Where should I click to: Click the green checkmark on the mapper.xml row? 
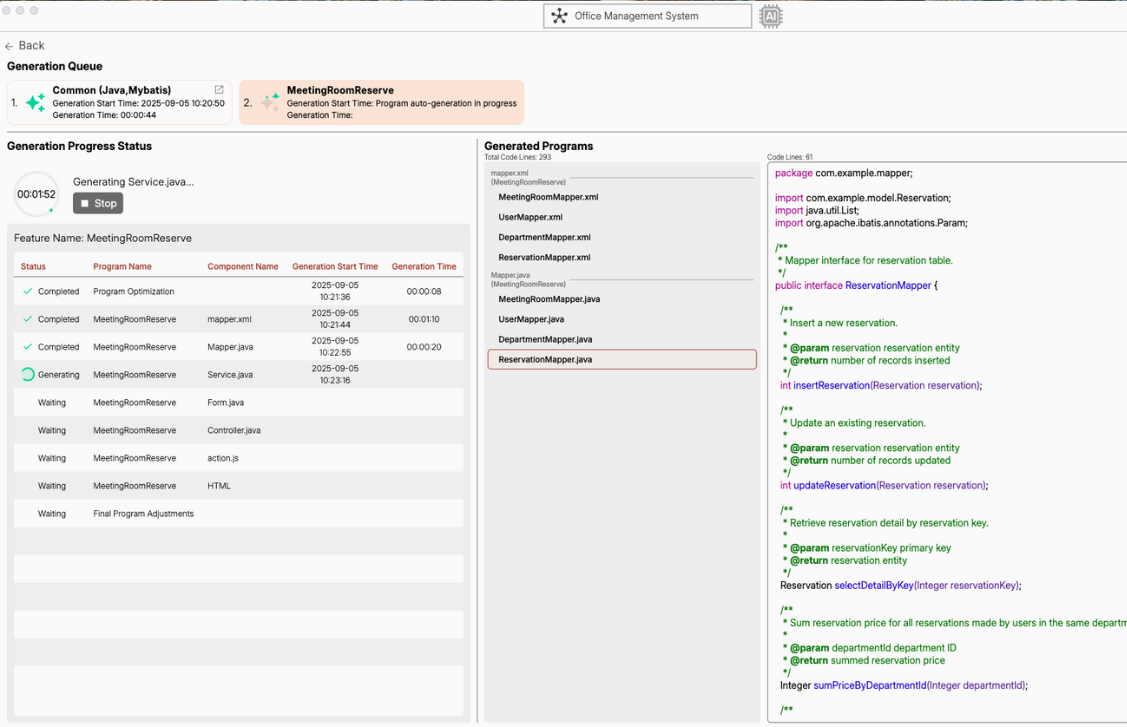(28, 320)
